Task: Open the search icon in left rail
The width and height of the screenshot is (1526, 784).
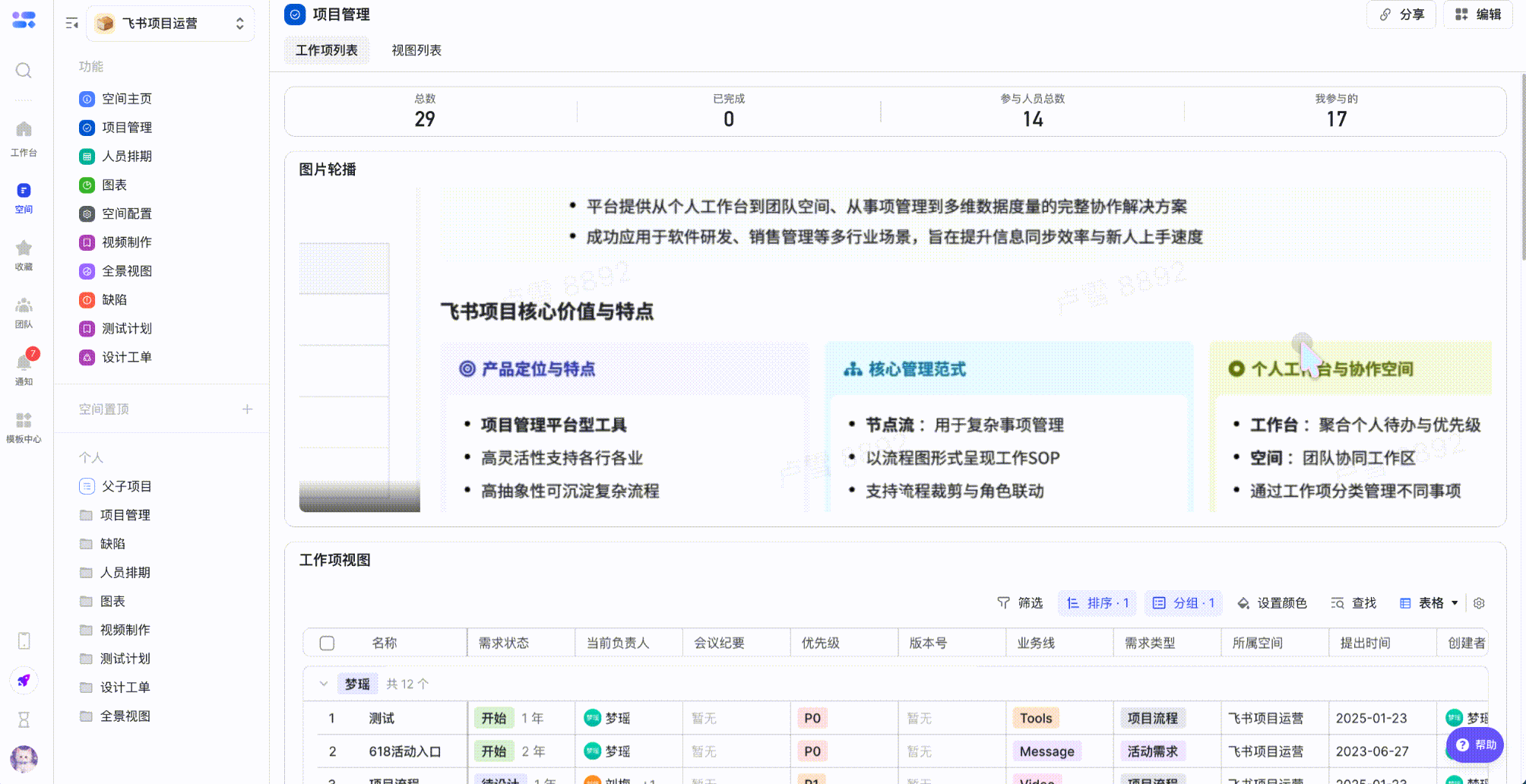Action: click(24, 71)
